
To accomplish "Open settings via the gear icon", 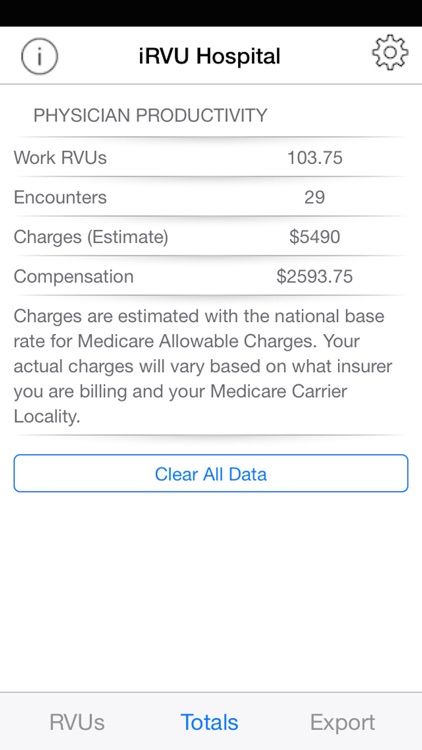I will (x=390, y=53).
